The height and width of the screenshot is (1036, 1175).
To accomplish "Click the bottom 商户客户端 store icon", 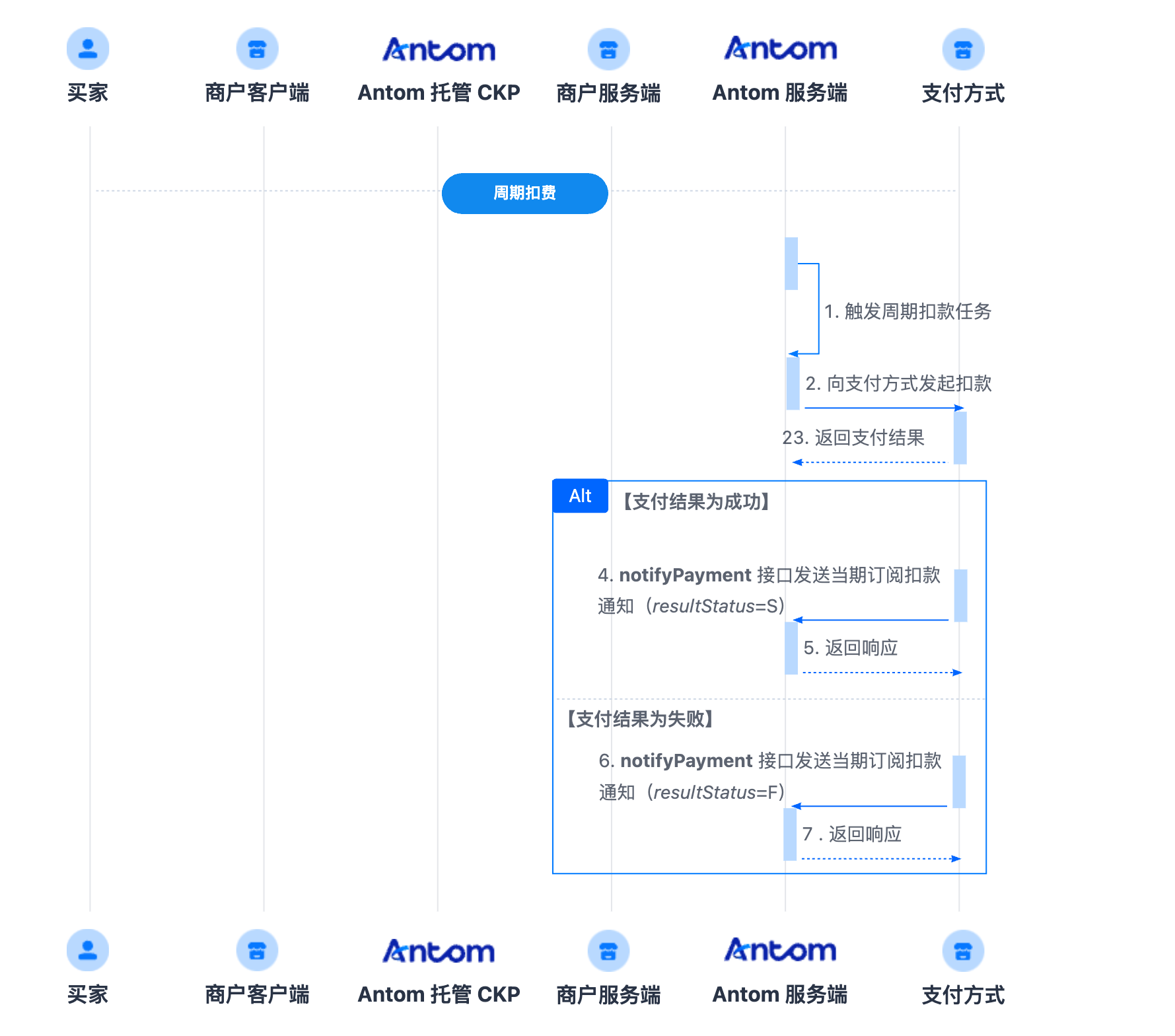I will (258, 950).
